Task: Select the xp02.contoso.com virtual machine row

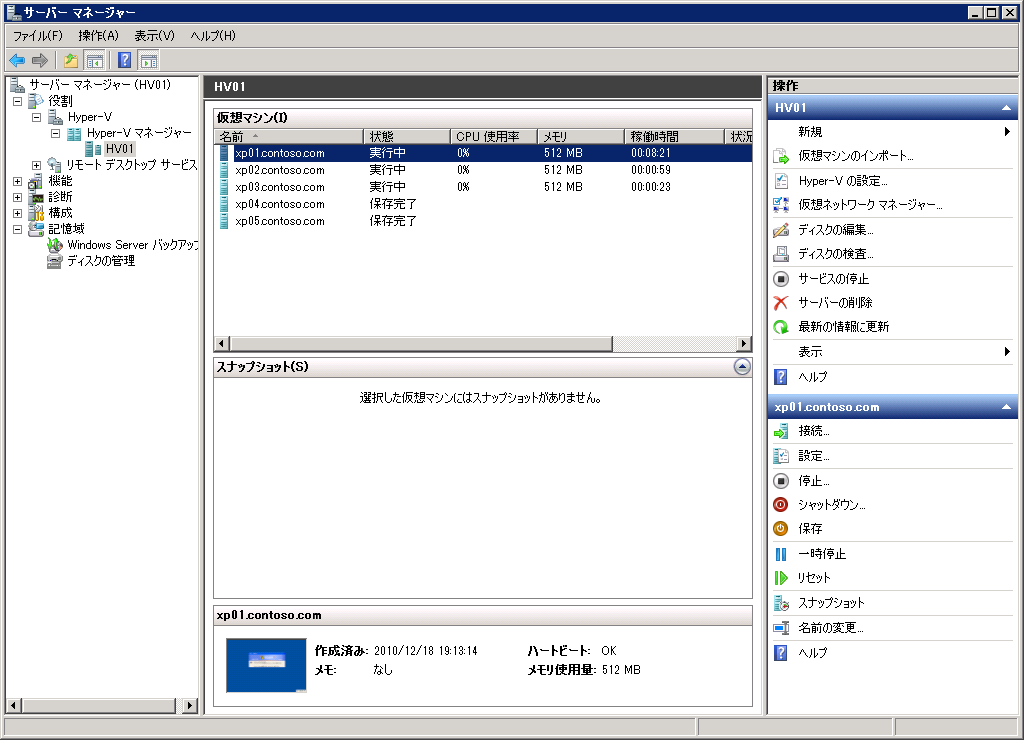Action: tap(483, 170)
